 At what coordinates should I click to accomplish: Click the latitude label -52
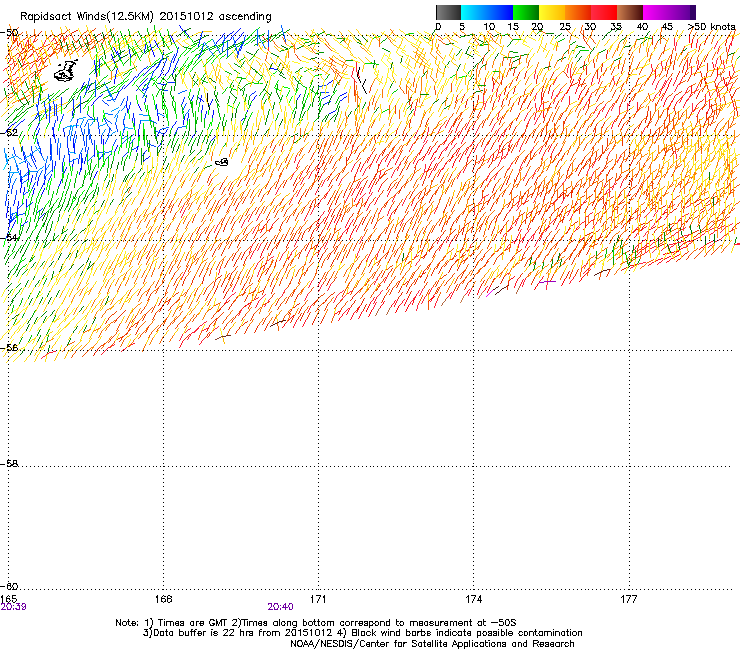tap(9, 133)
